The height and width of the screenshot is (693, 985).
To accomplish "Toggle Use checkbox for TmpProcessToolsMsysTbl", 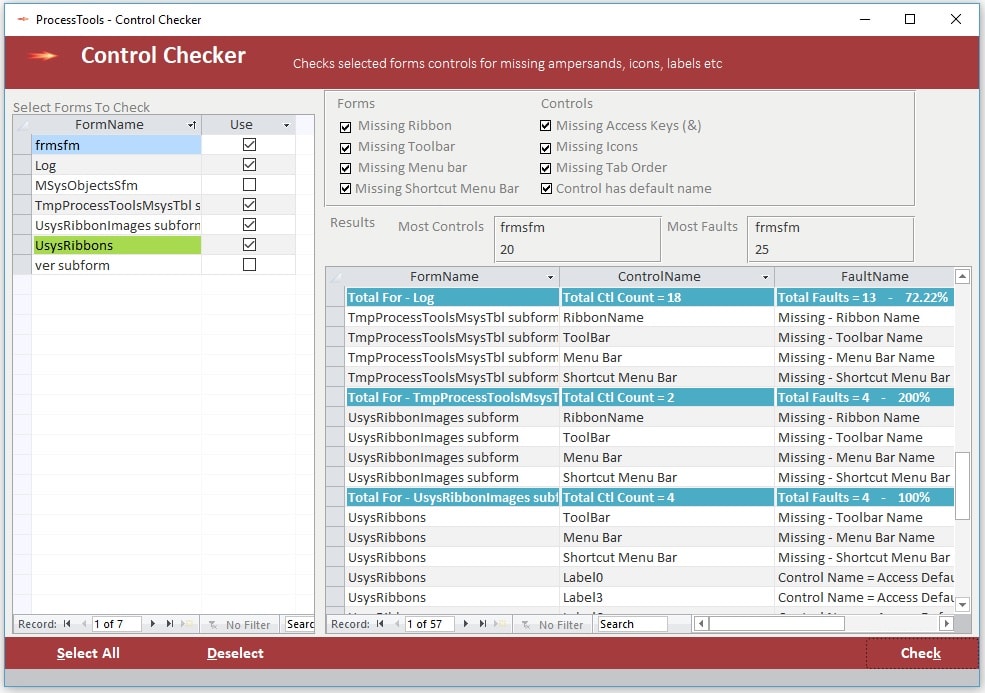I will [x=249, y=205].
